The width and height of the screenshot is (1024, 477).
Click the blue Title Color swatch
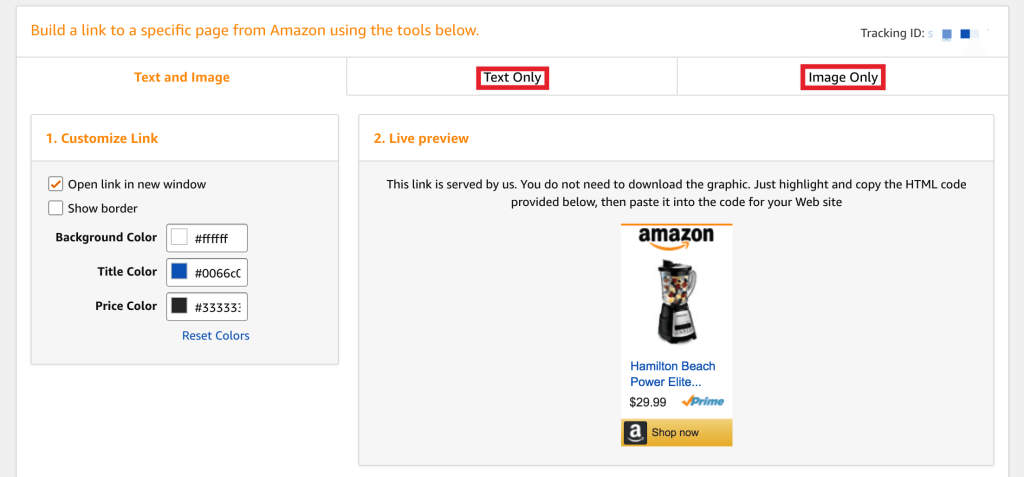click(x=180, y=272)
